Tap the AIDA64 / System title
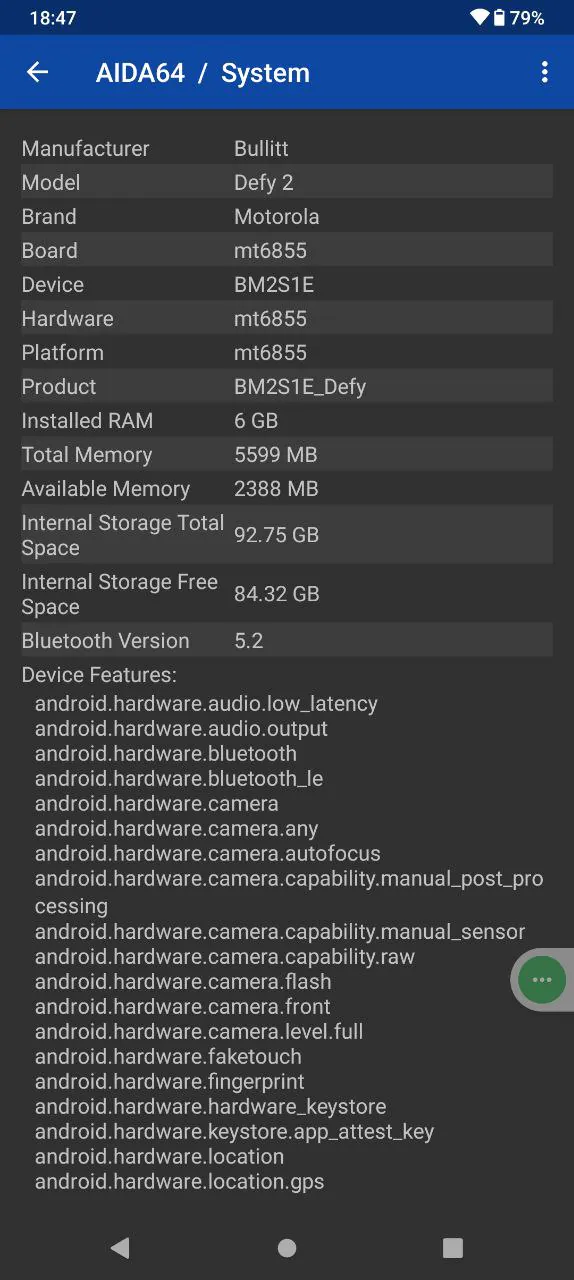 203,73
